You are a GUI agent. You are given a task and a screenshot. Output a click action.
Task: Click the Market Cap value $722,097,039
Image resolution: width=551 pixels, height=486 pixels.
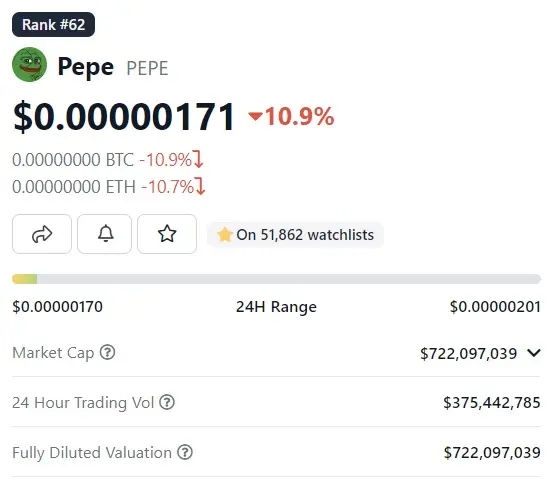468,354
